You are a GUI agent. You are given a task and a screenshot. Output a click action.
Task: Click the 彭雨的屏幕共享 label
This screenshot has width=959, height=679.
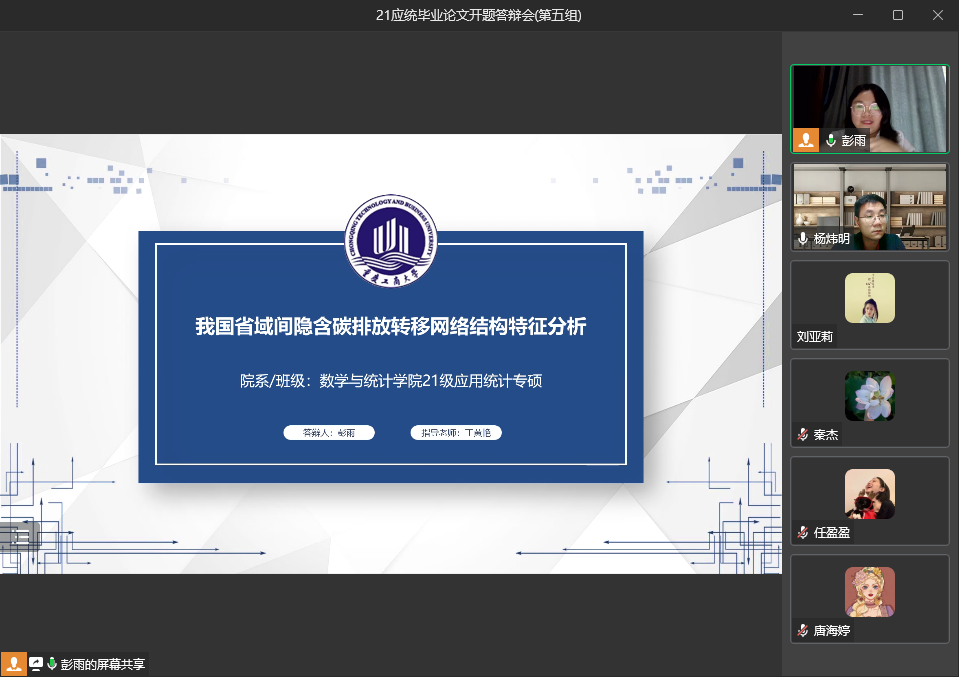tap(103, 664)
